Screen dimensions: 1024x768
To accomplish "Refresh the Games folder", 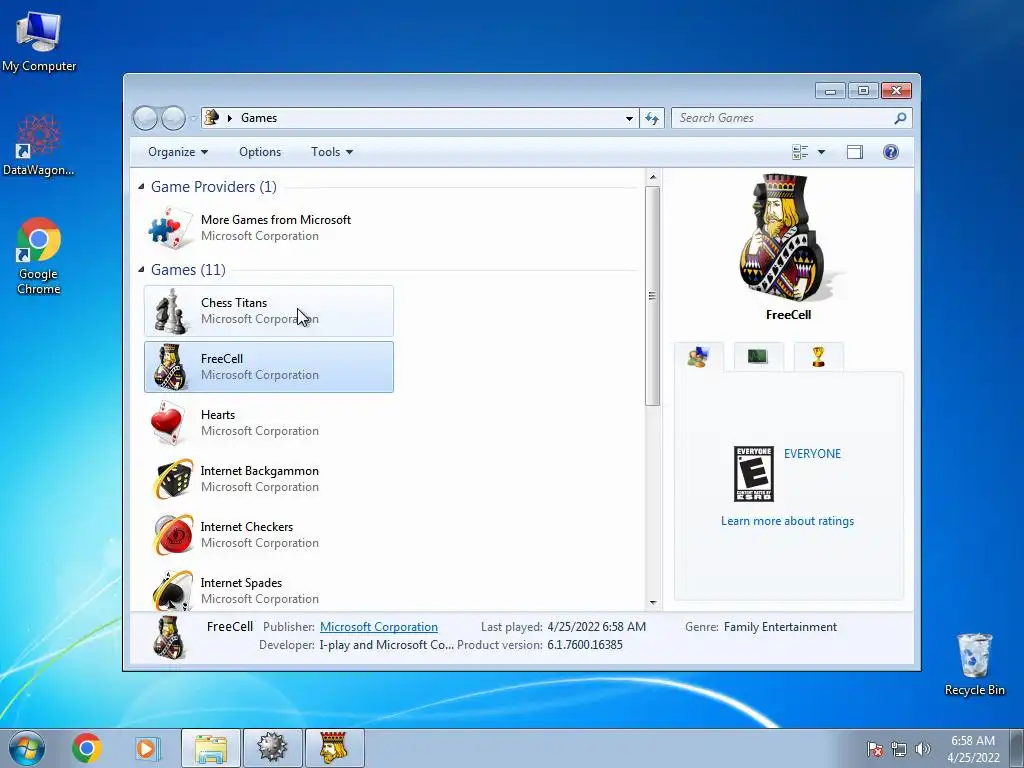I will [x=652, y=118].
